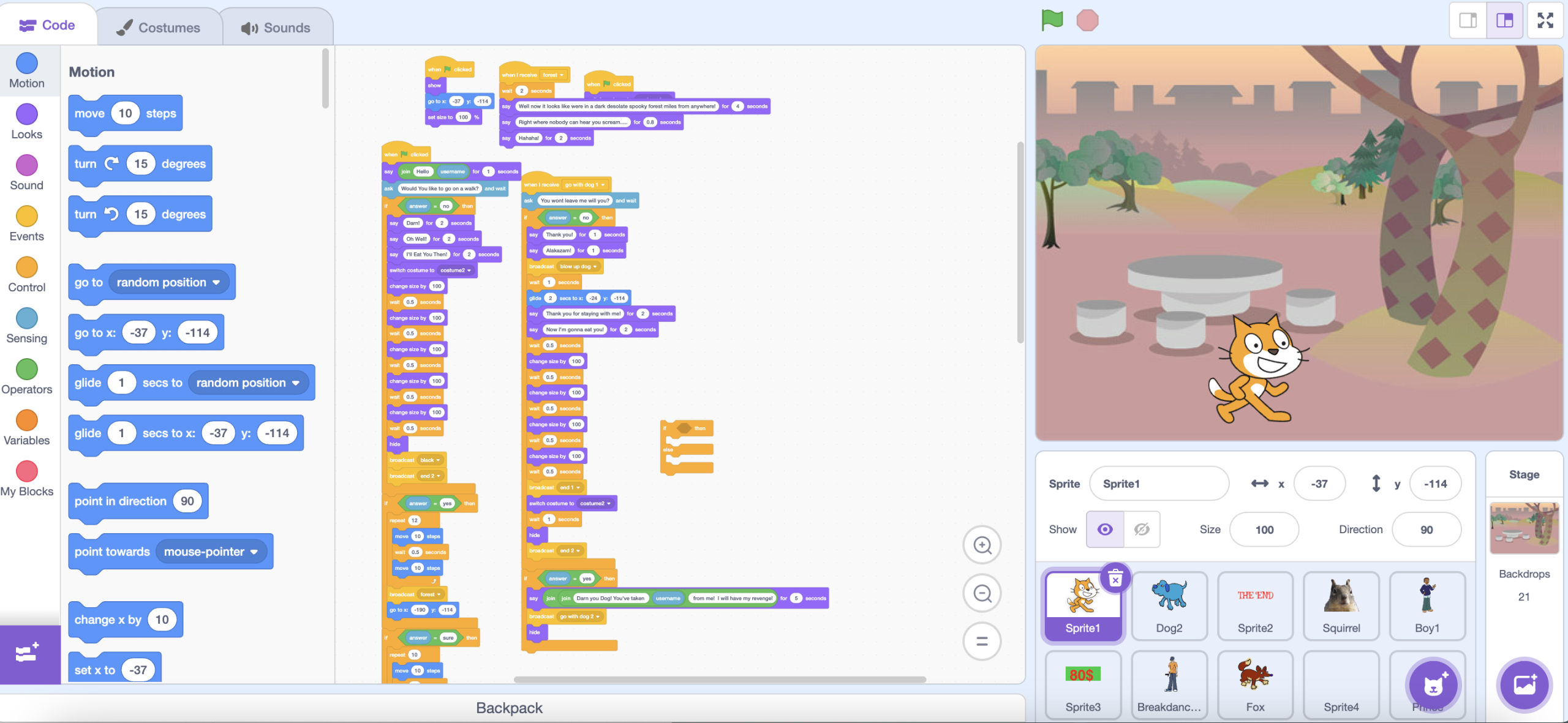Open 'blow up dog' broadcast dropdown

(579, 266)
